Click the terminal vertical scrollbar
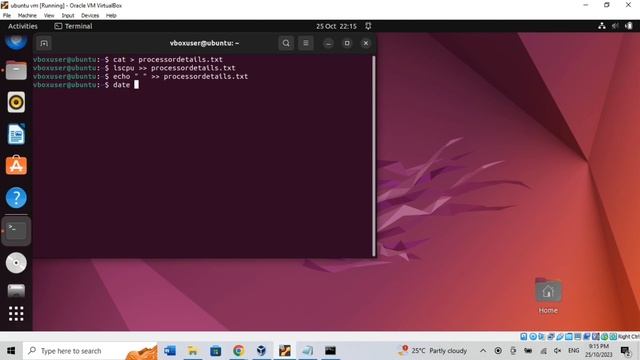 tap(373, 155)
